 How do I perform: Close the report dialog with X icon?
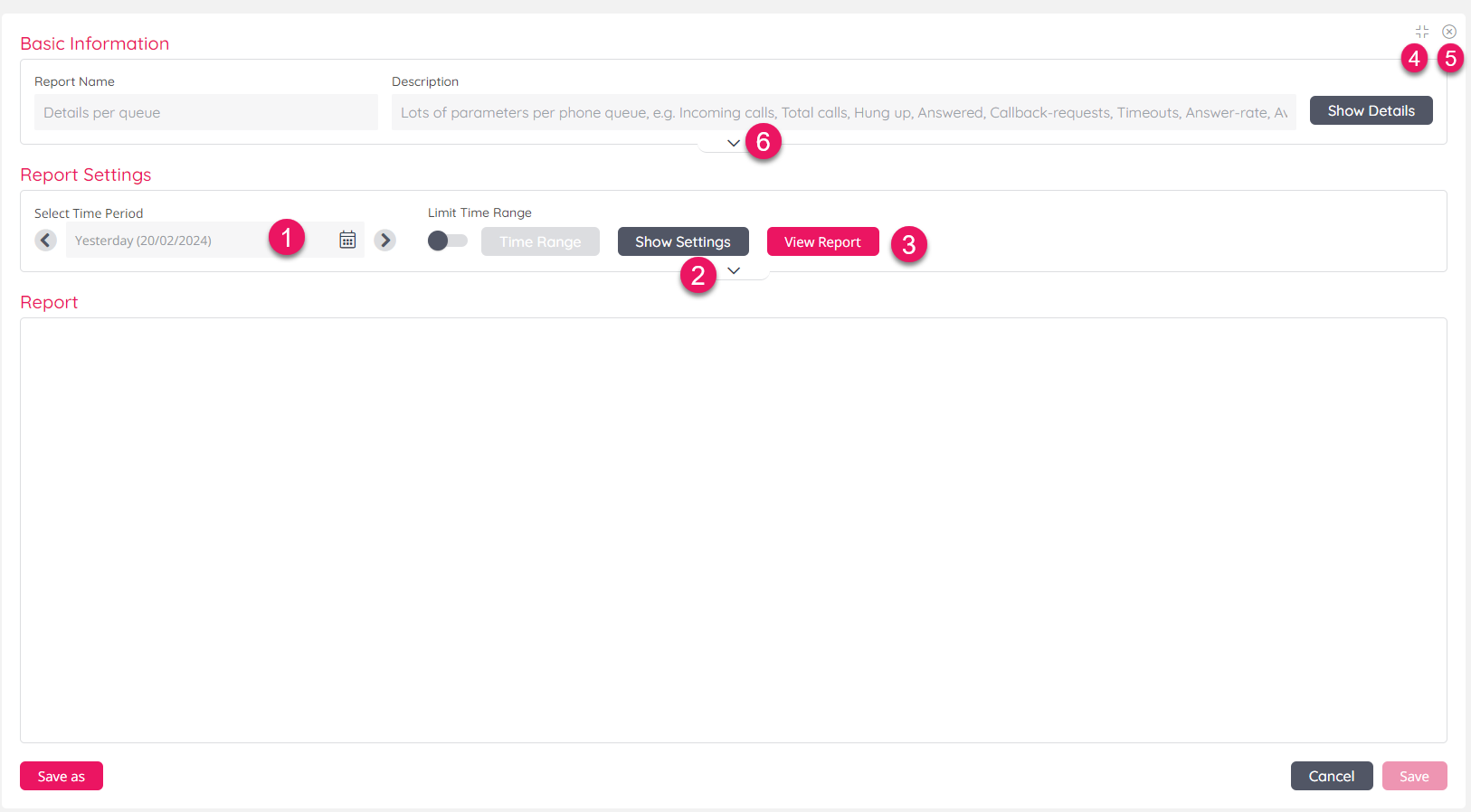pos(1449,32)
